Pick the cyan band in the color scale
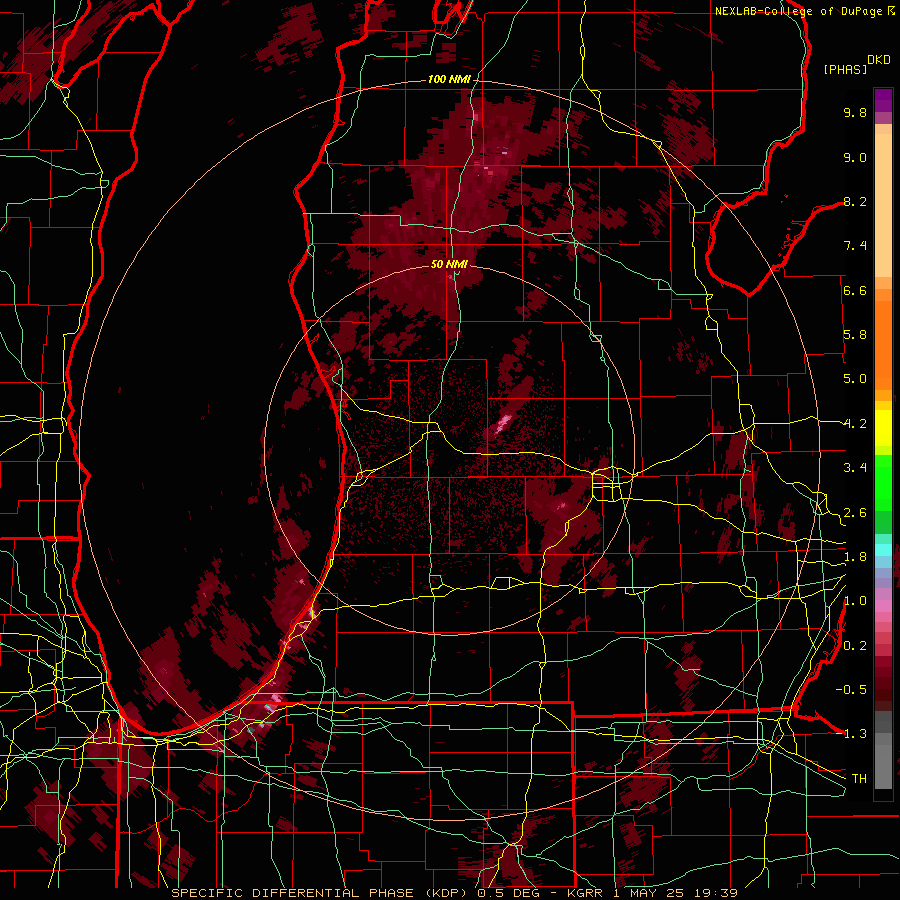This screenshot has height=900, width=900. click(x=883, y=549)
